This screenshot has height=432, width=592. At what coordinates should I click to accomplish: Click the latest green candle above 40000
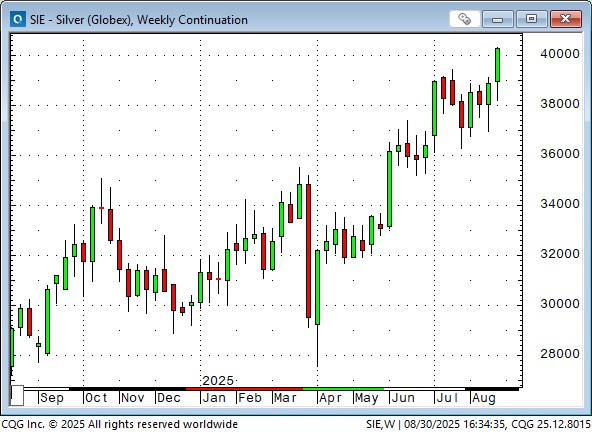click(498, 65)
